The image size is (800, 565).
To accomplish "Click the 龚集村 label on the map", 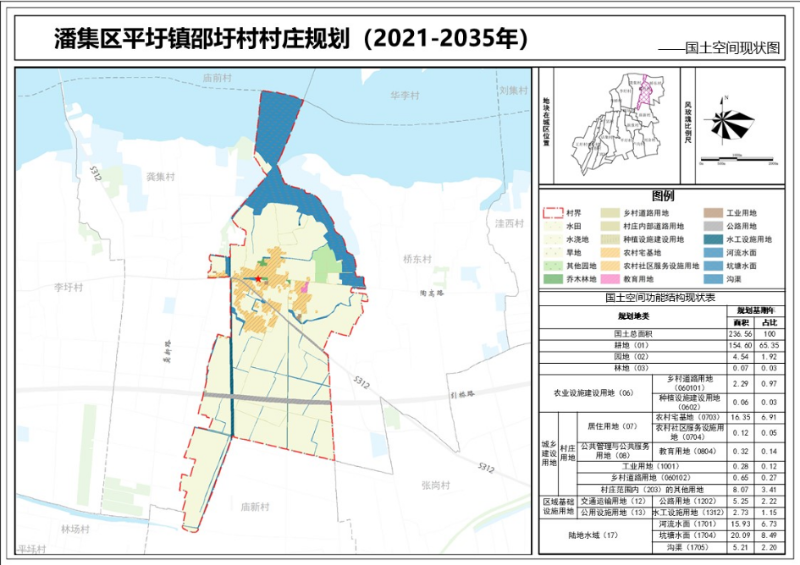I will 160,177.
